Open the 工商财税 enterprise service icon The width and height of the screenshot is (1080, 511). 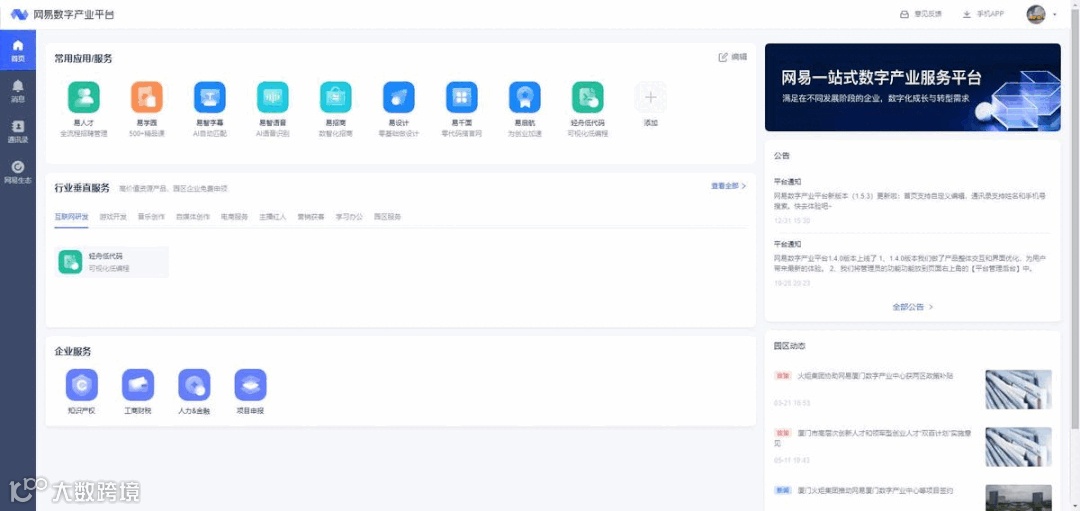pyautogui.click(x=138, y=384)
